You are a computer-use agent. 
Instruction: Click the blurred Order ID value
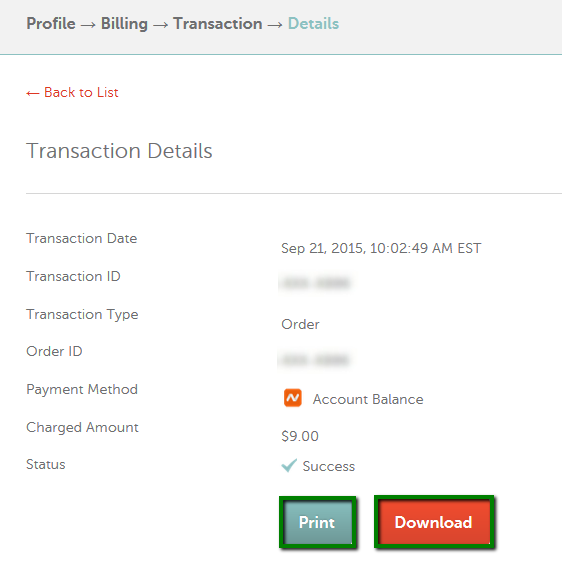click(x=315, y=360)
